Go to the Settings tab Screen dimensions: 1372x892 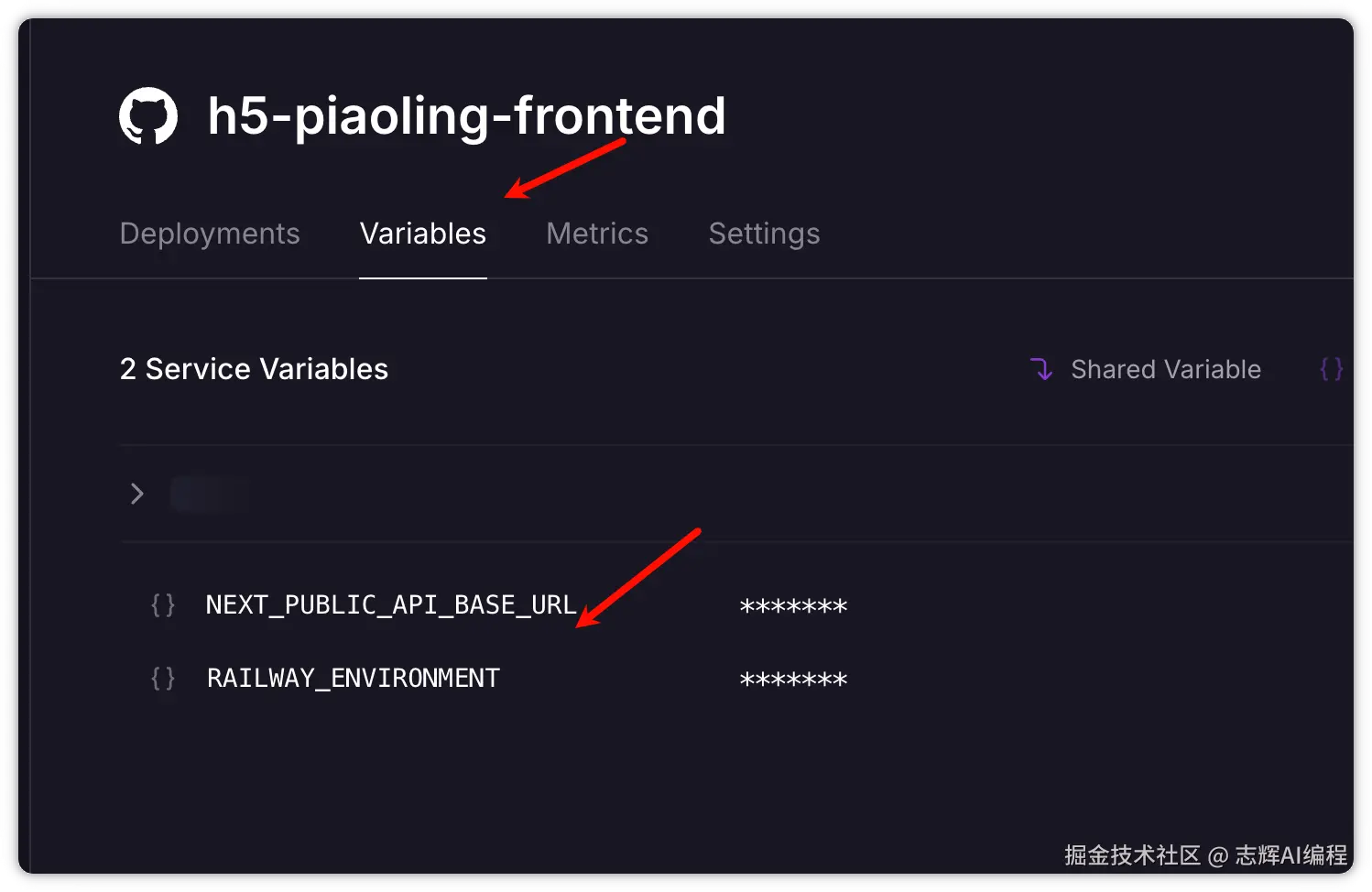(x=764, y=234)
